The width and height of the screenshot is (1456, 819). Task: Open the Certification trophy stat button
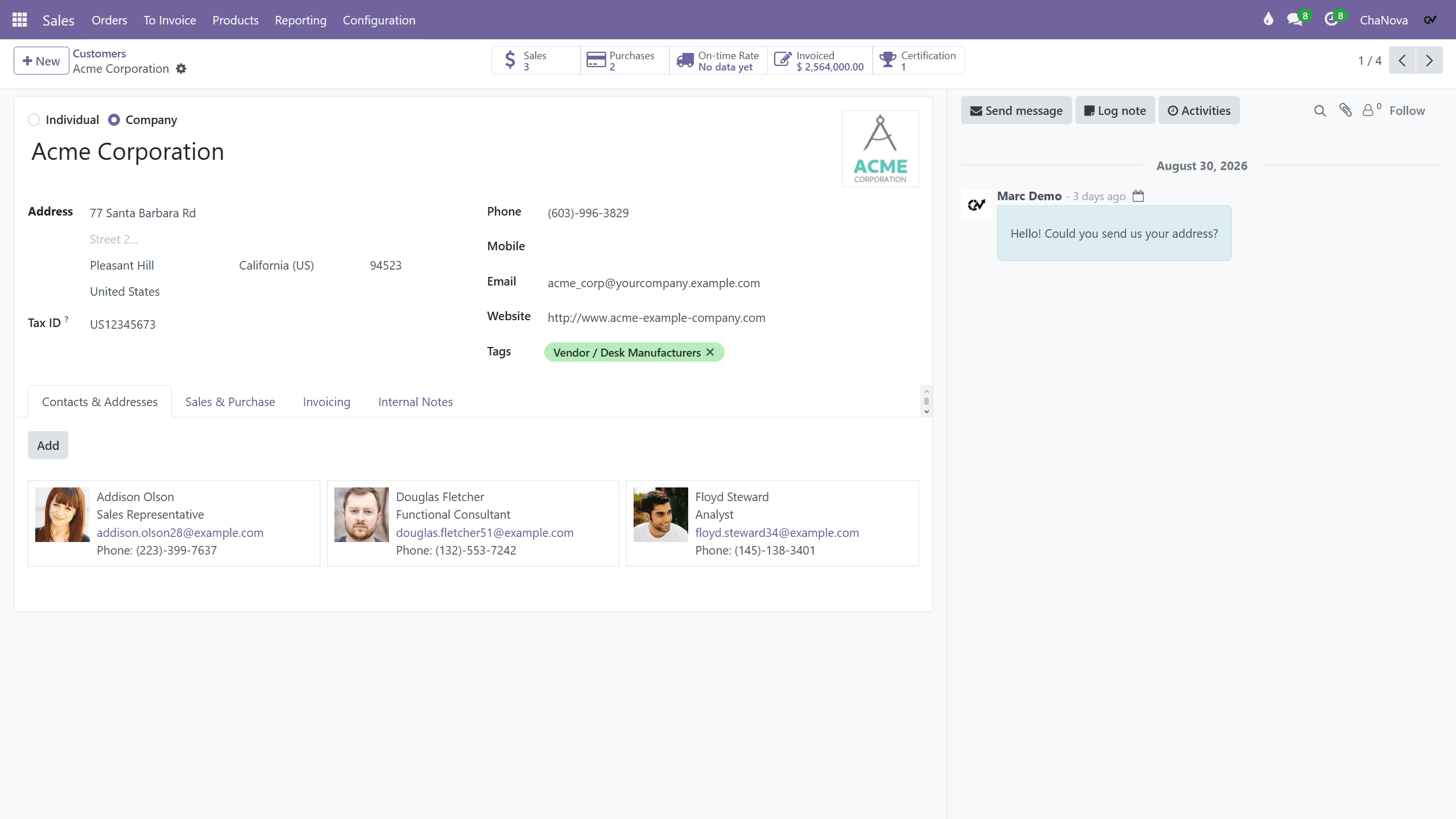919,60
